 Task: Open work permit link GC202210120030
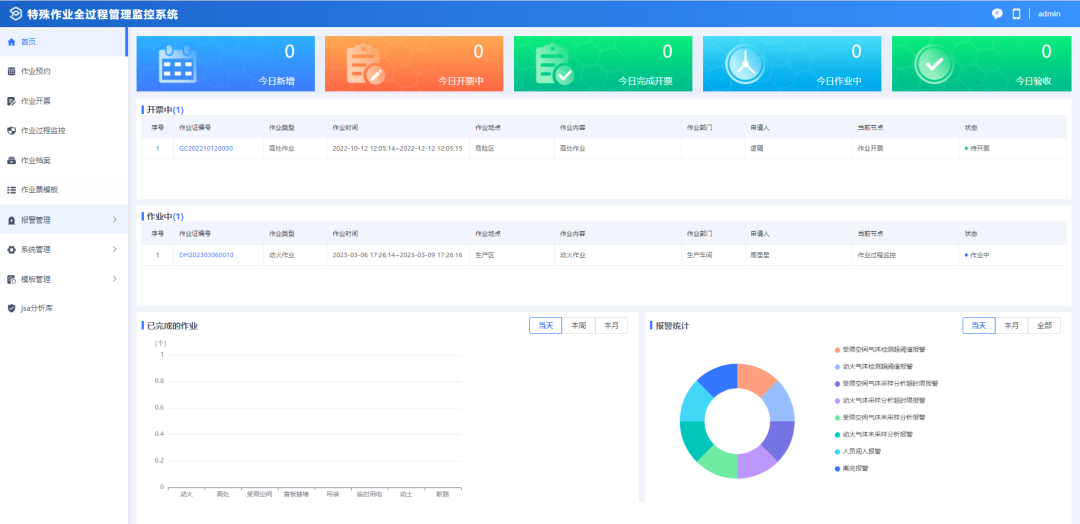[206, 148]
